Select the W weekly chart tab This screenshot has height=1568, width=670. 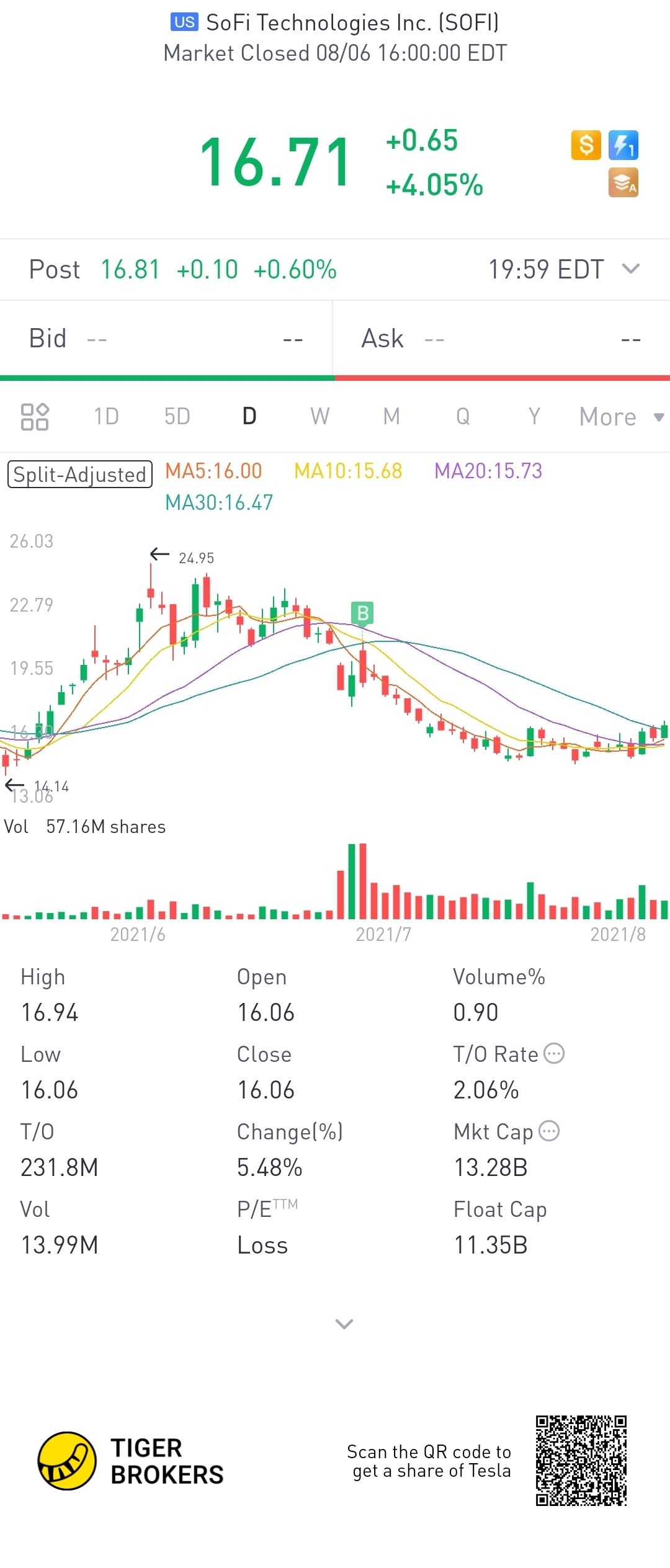point(320,416)
